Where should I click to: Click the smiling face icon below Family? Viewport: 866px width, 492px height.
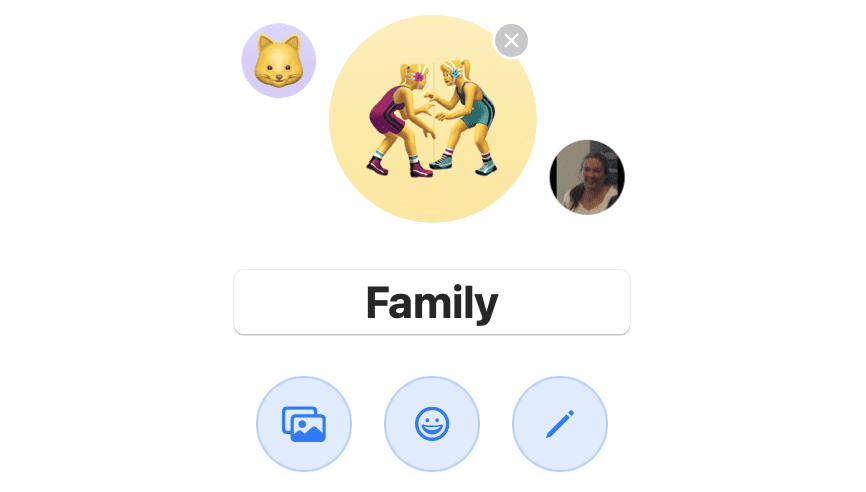[x=432, y=424]
